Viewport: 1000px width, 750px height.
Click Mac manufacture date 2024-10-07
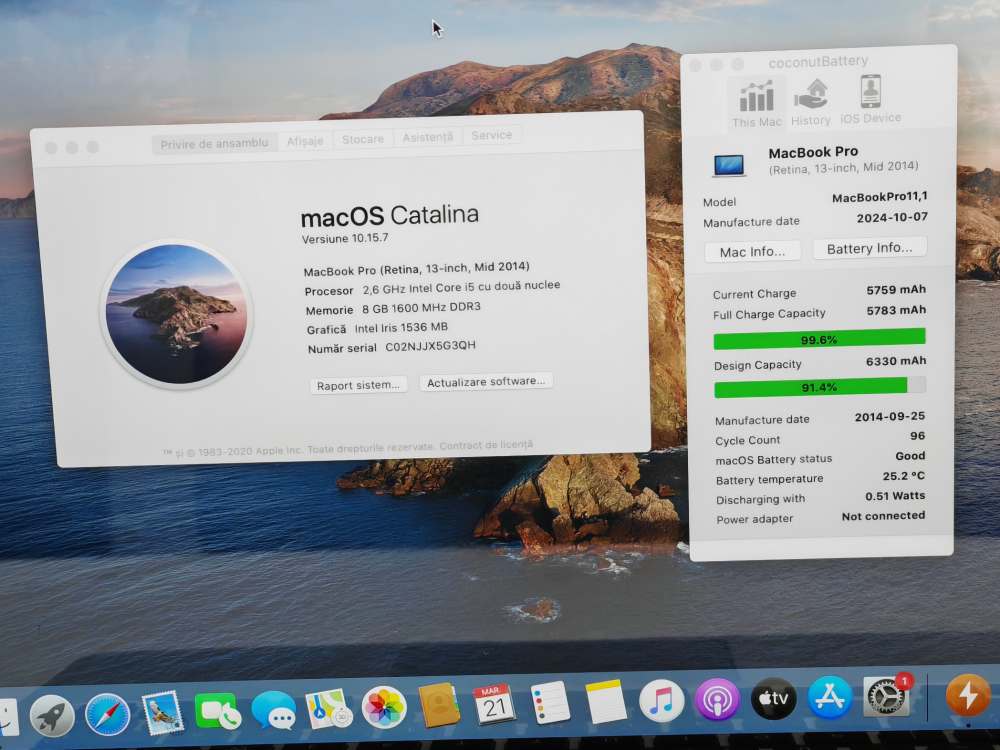click(x=892, y=217)
